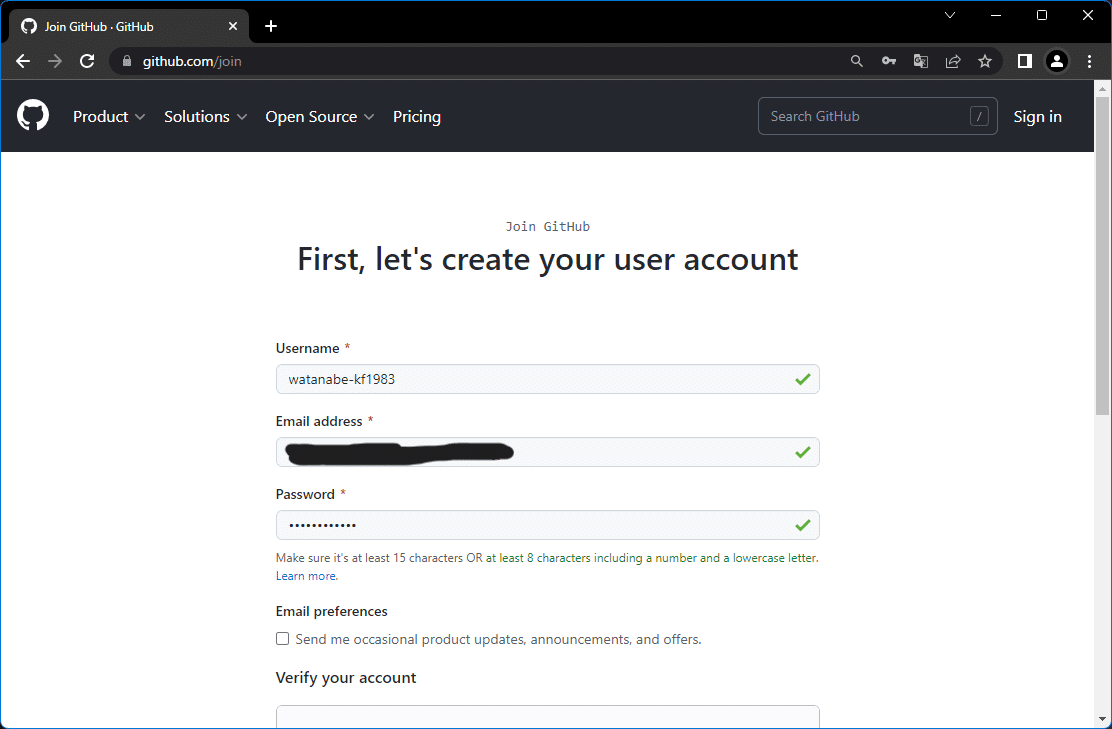Click the Password valid checkmark

point(803,525)
